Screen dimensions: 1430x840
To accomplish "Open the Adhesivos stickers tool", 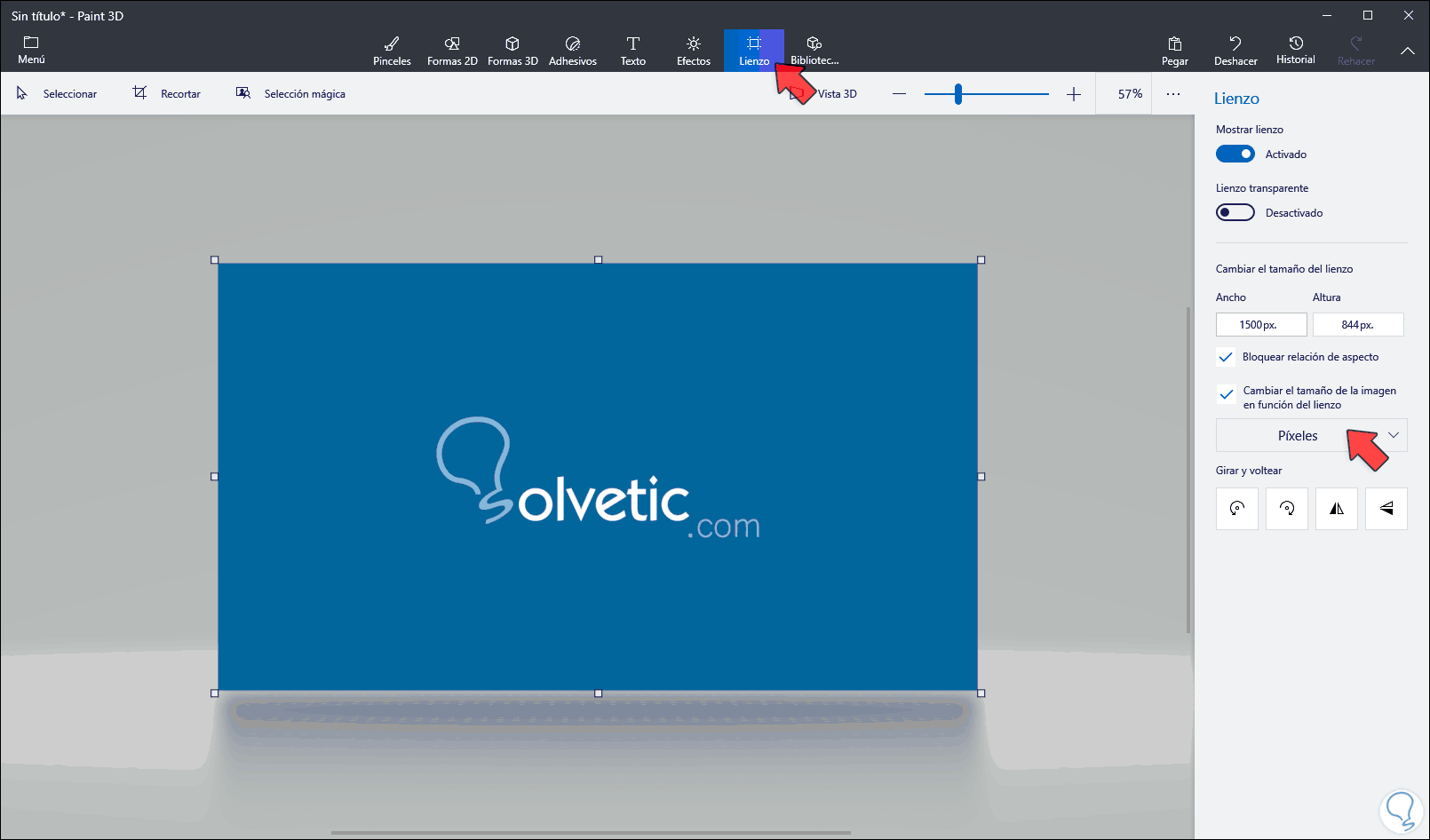I will 573,51.
